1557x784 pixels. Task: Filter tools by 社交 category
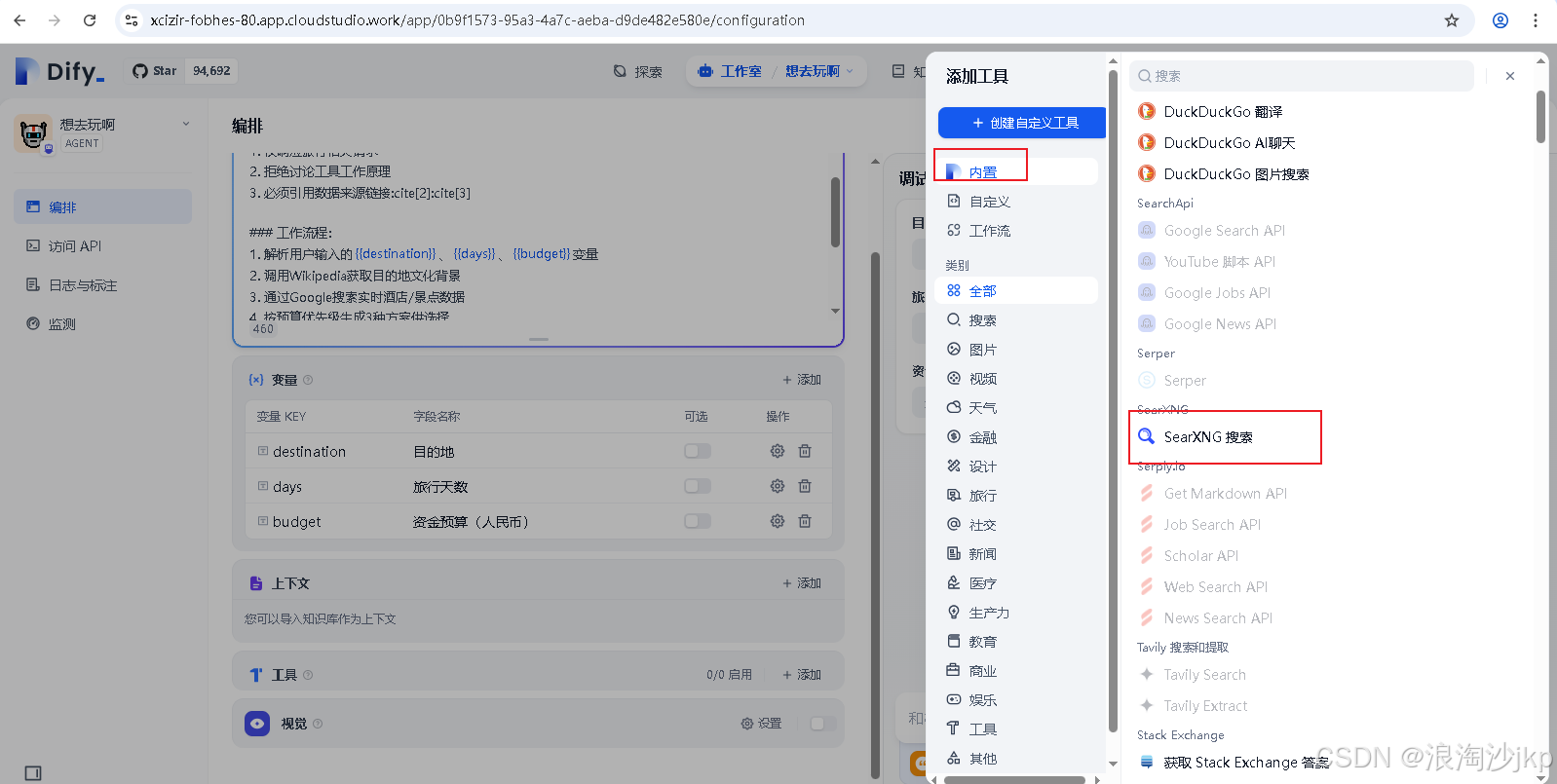pos(1016,525)
